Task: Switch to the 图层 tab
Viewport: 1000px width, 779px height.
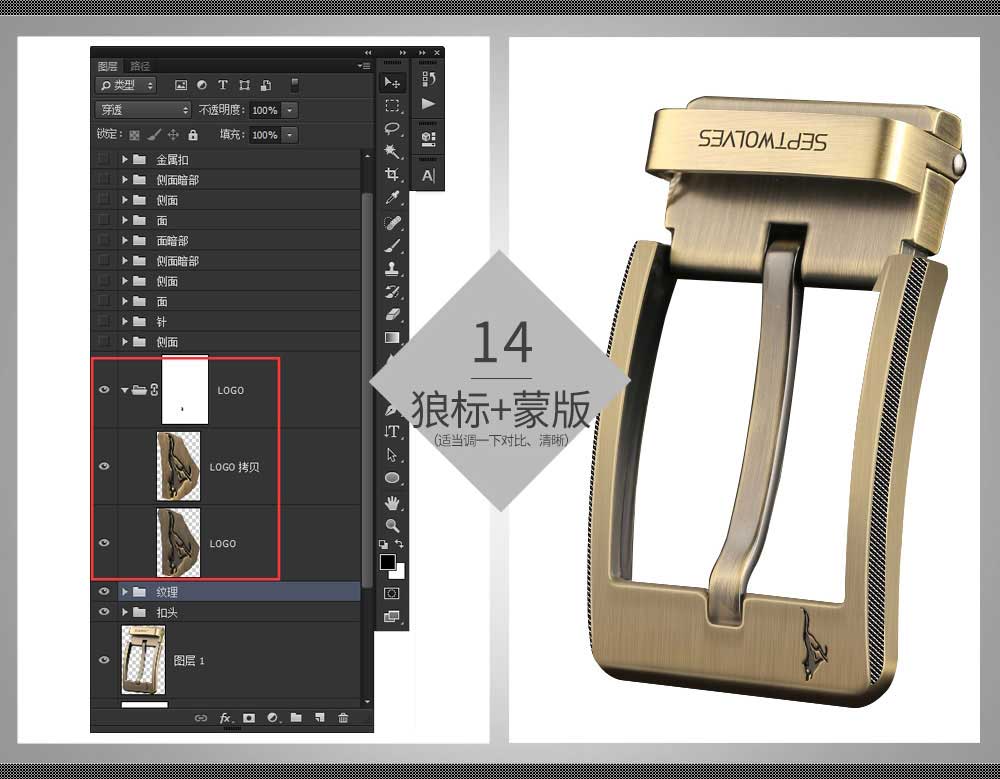Action: (x=108, y=66)
